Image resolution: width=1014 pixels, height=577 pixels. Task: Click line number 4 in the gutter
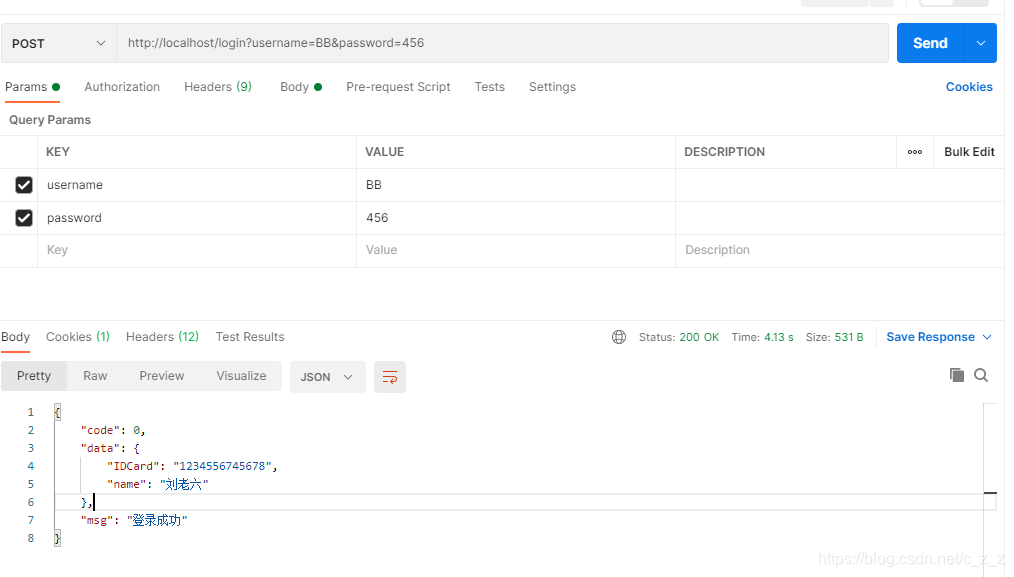coord(30,466)
